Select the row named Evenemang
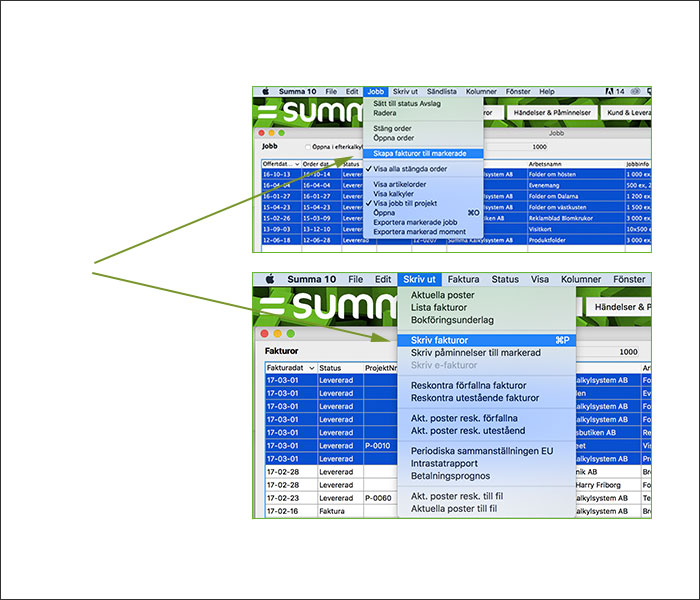700x600 pixels. coord(456,185)
